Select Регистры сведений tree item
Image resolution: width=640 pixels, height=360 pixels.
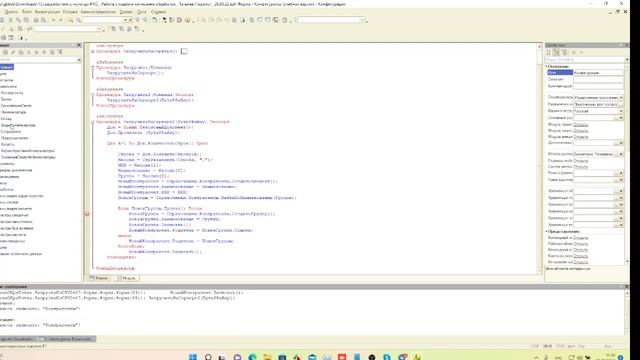pyautogui.click(x=14, y=215)
